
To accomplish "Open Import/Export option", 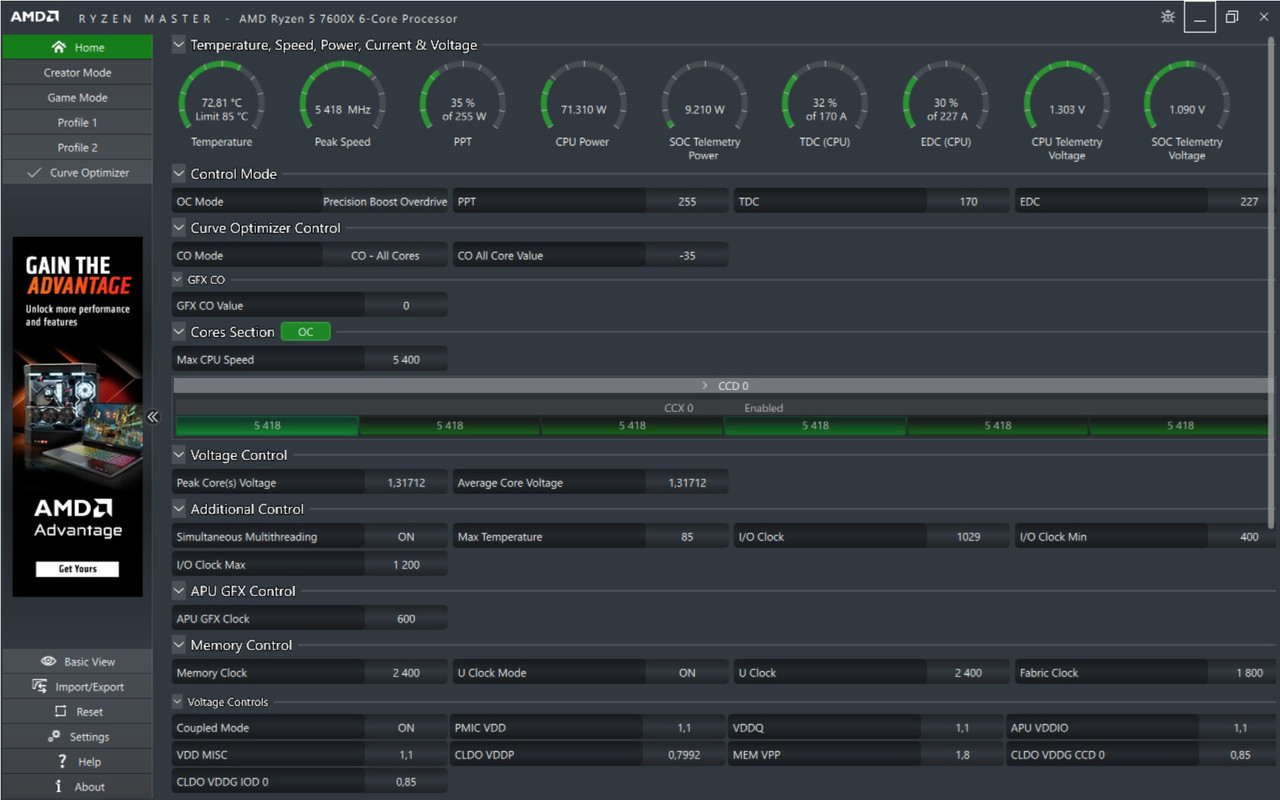I will [x=77, y=686].
